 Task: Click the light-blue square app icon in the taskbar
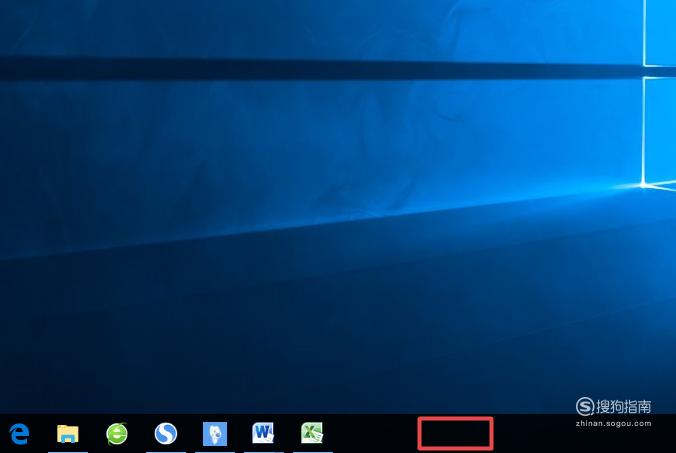(215, 434)
